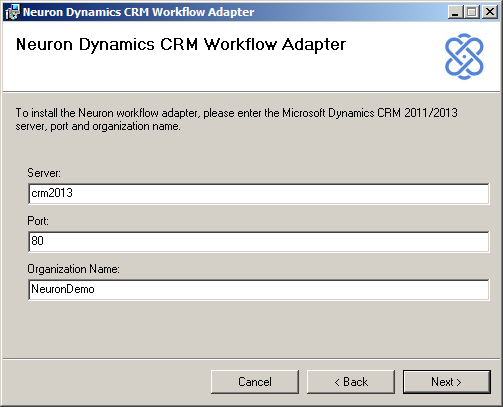Cancel the adapter installation
Image resolution: width=503 pixels, height=407 pixels.
click(255, 382)
